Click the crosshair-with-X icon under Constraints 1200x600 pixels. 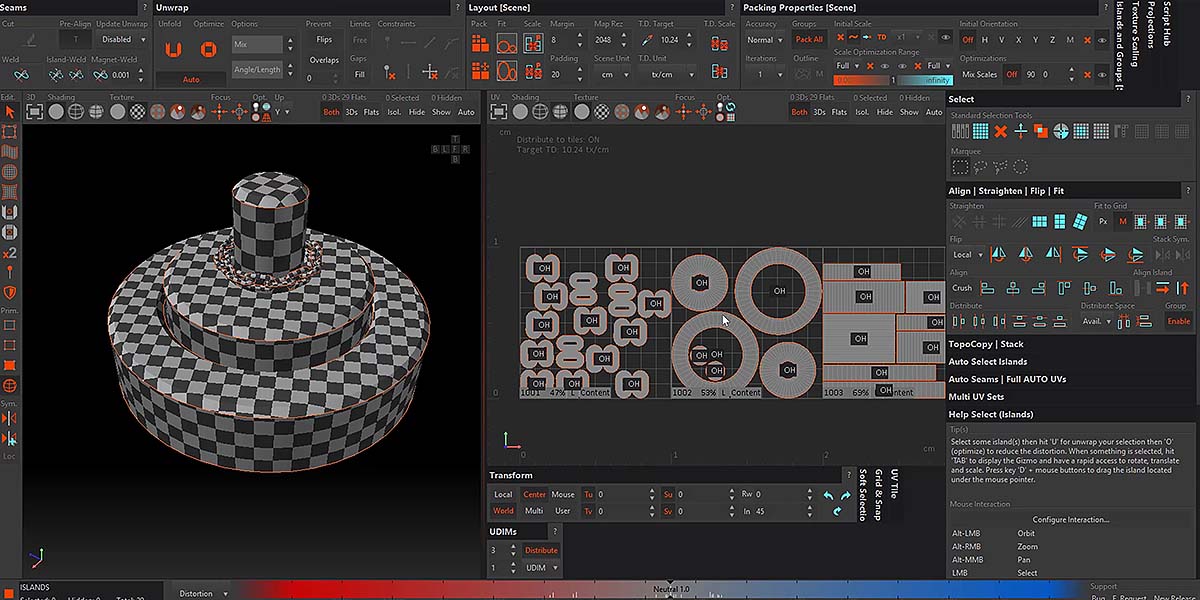[x=430, y=73]
